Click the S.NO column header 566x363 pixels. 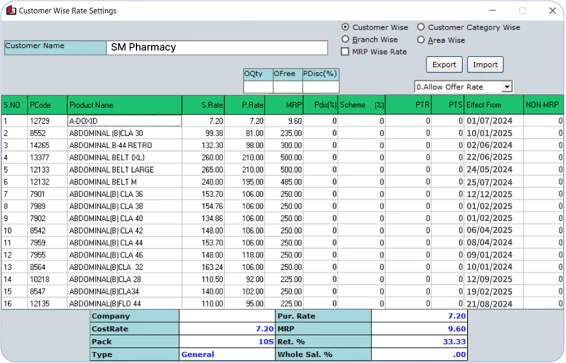click(14, 105)
